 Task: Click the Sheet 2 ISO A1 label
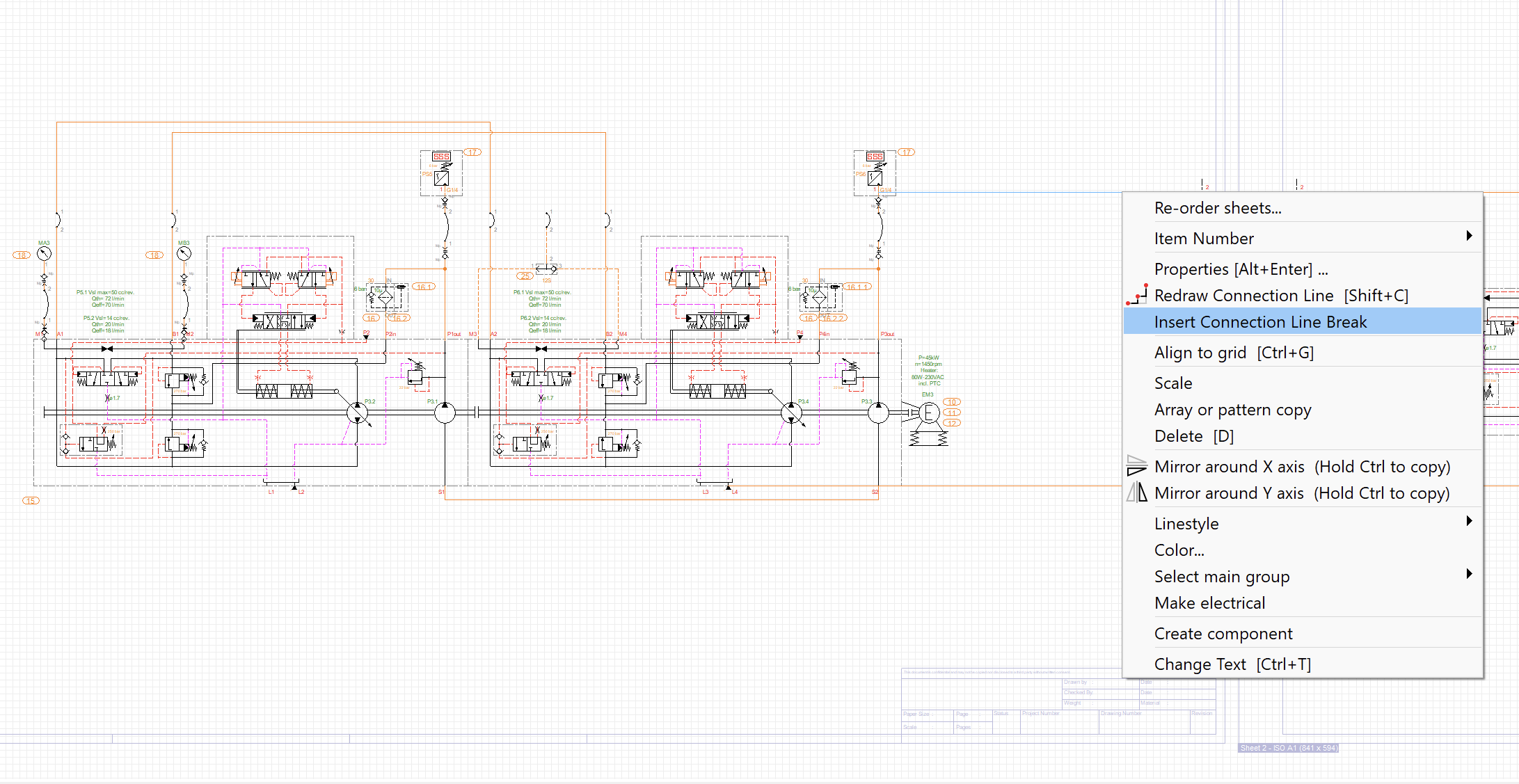[1288, 748]
